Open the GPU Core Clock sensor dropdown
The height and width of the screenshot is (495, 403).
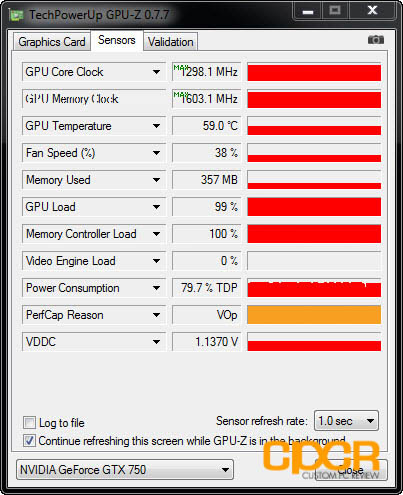[156, 72]
